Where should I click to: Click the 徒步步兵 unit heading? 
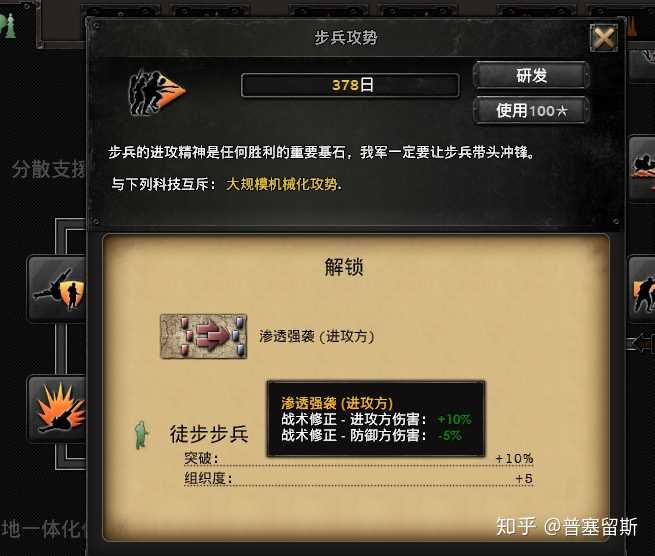coord(209,434)
